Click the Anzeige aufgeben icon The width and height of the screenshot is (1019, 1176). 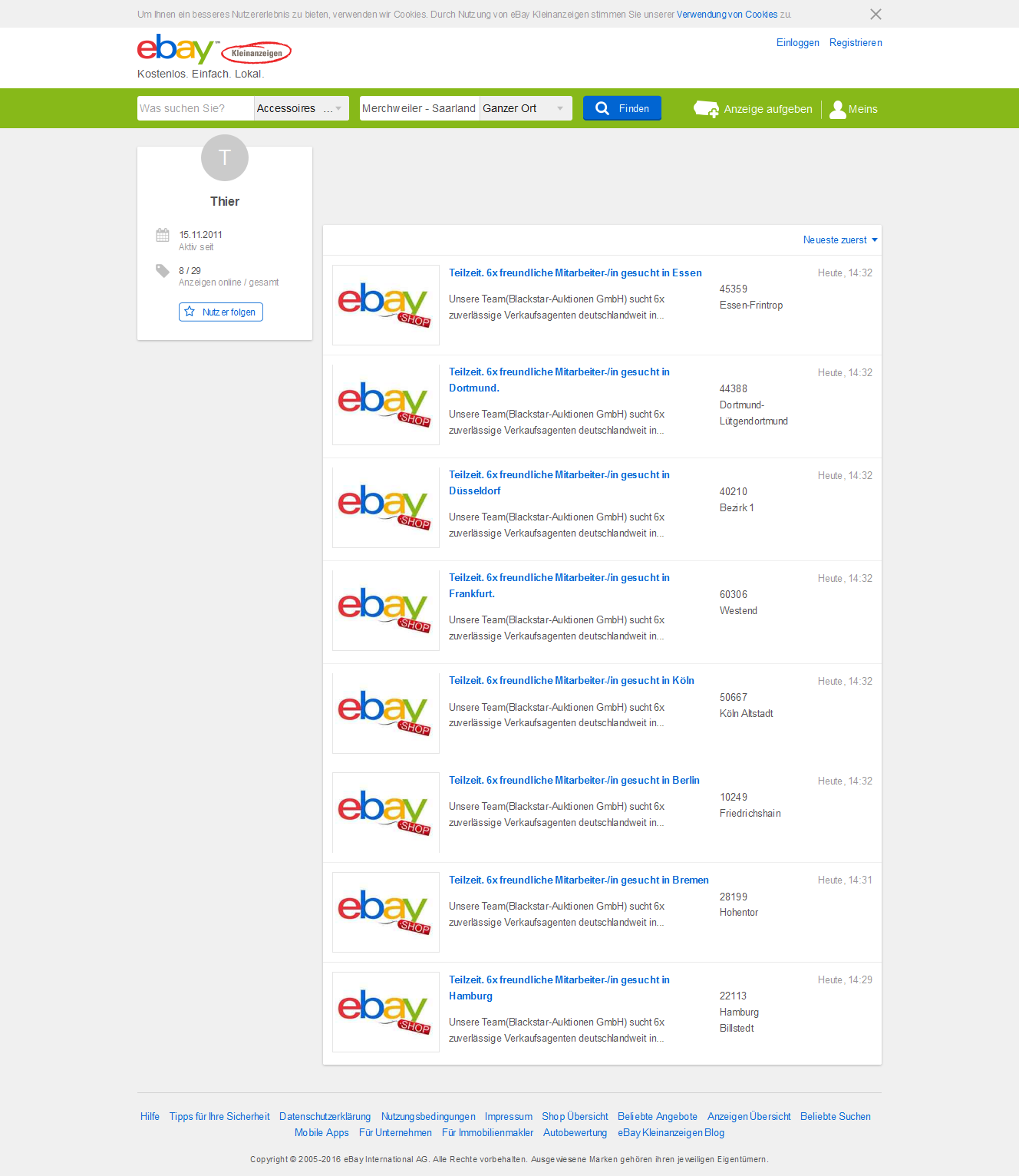coord(706,109)
